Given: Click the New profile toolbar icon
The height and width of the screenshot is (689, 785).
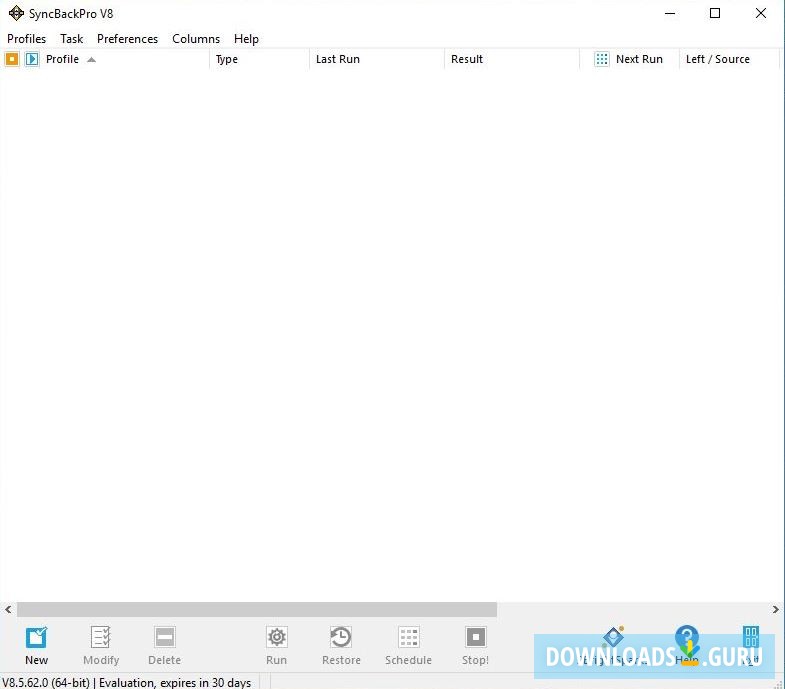Looking at the screenshot, I should coord(36,637).
